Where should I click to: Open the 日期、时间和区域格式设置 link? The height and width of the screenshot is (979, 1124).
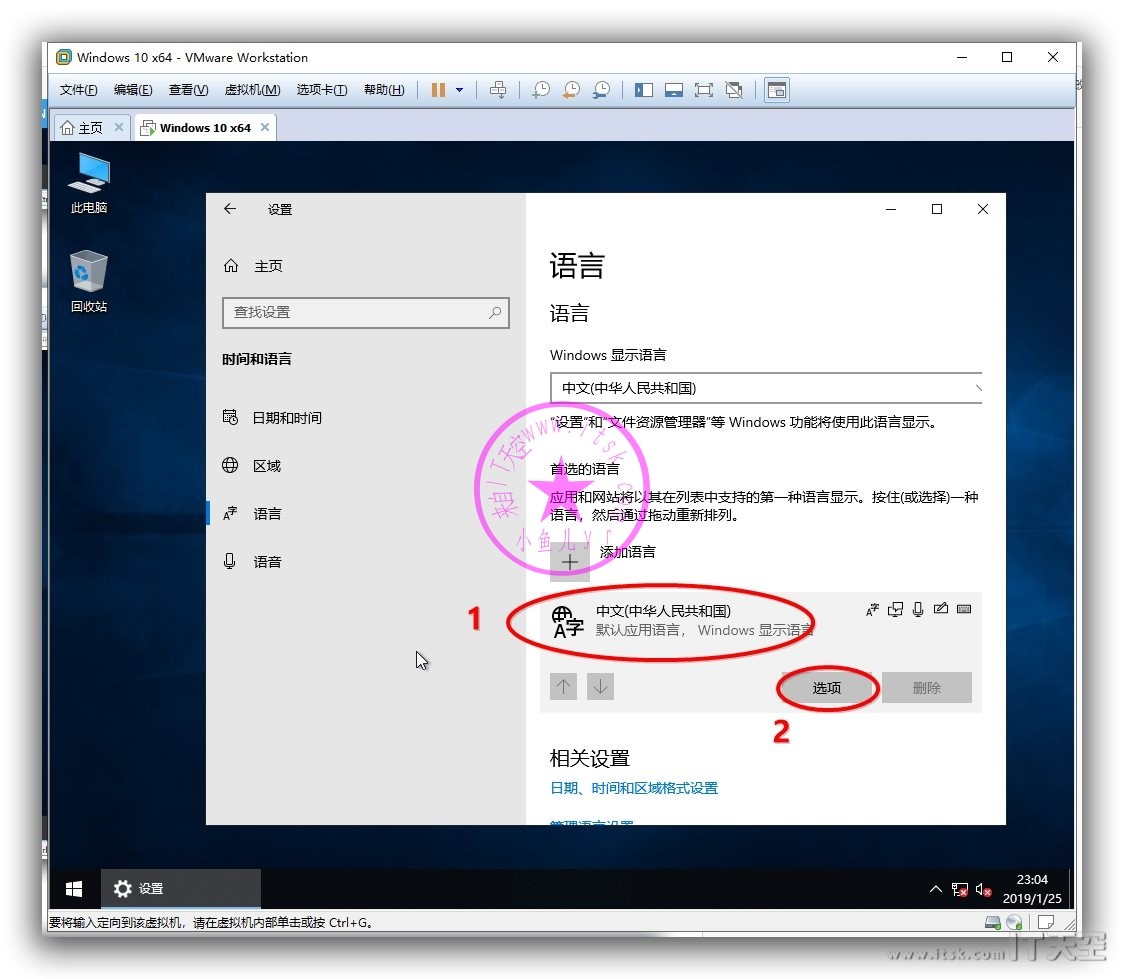pyautogui.click(x=634, y=788)
